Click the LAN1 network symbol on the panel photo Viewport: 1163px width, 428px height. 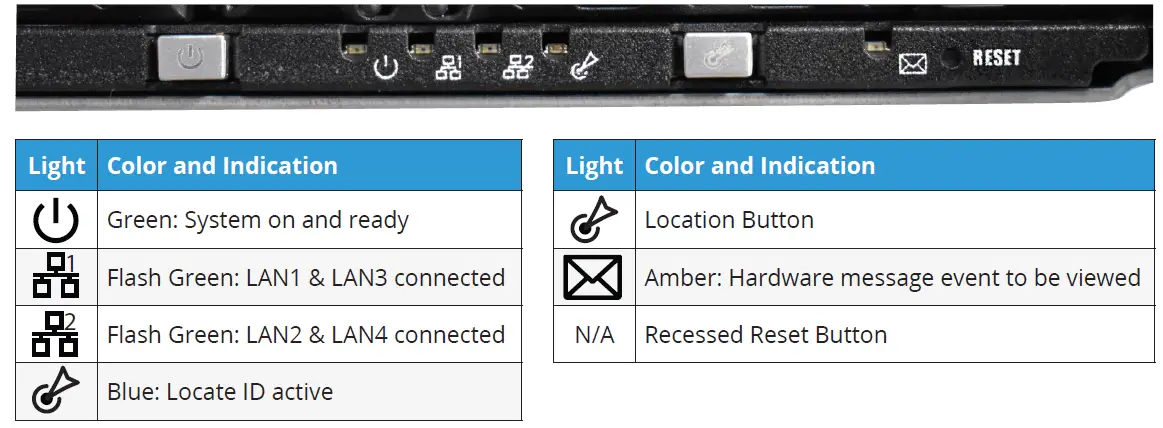tap(449, 67)
